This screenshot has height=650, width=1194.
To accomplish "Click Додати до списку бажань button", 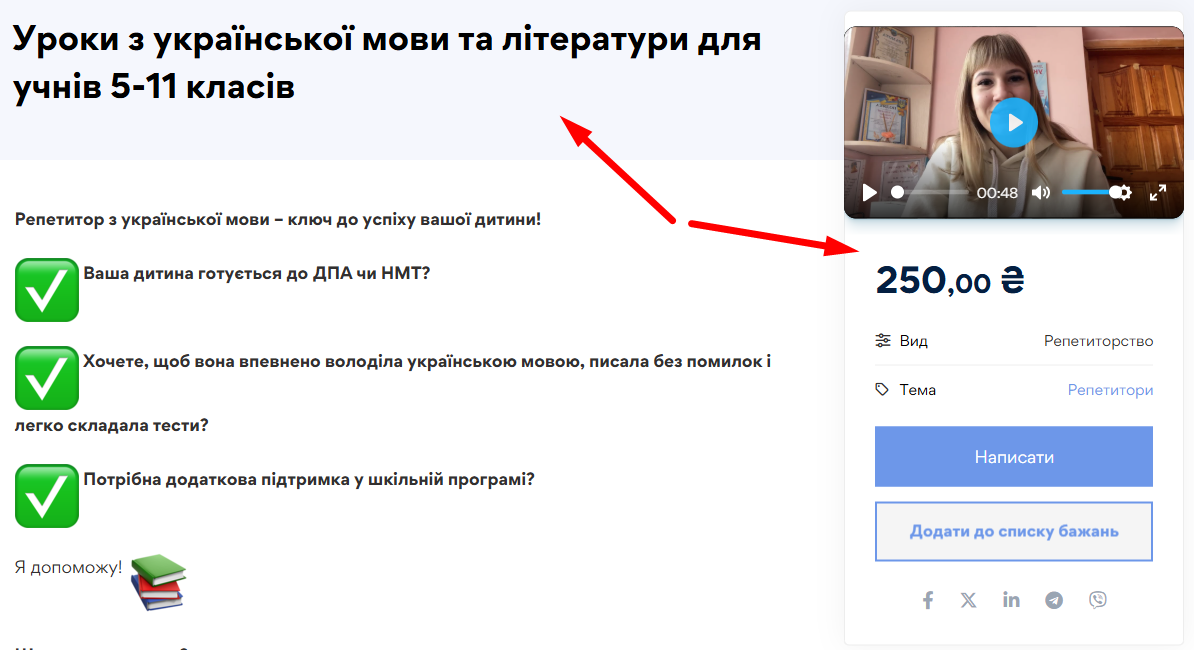I will [x=1013, y=531].
